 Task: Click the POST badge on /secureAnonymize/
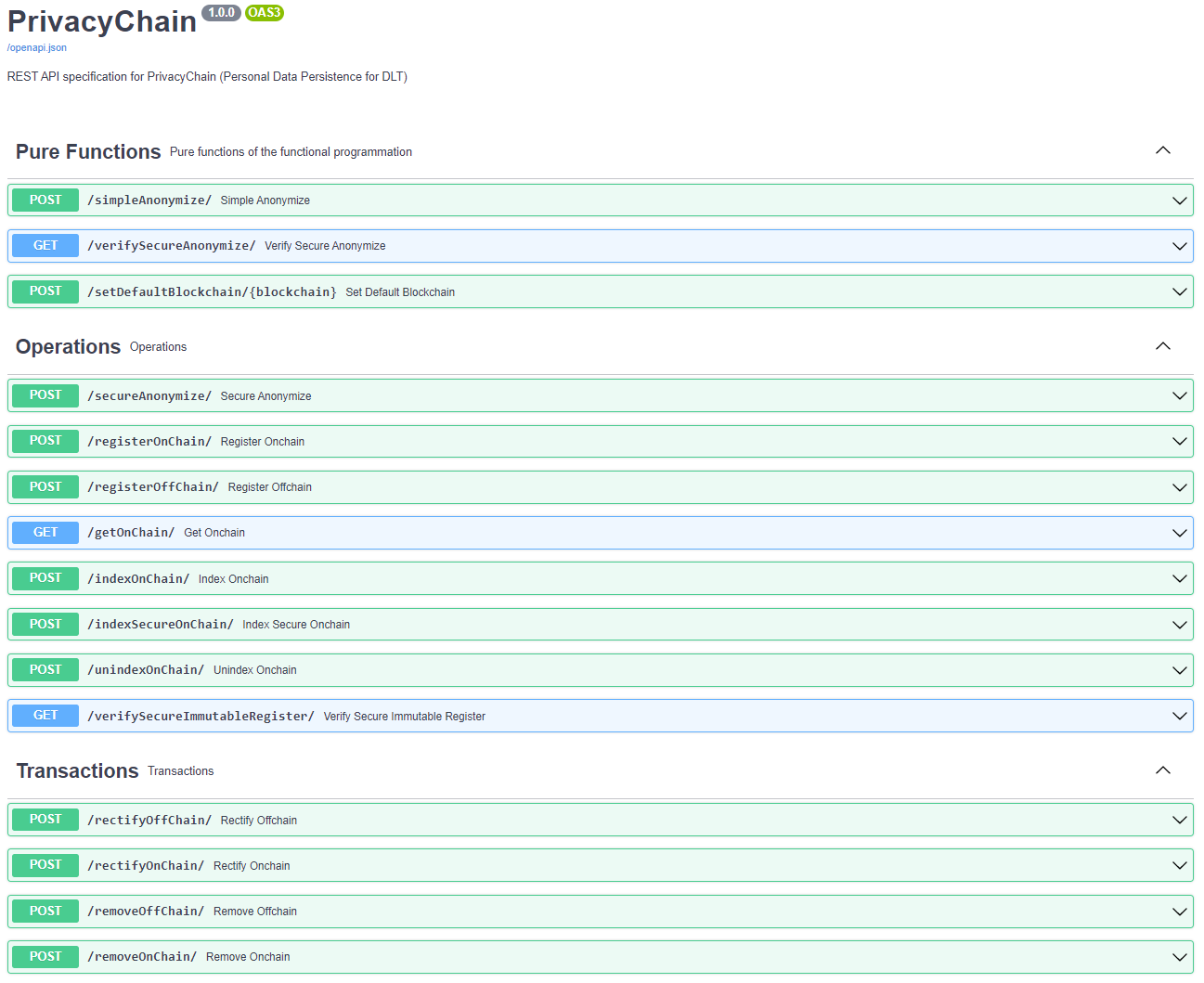click(45, 394)
